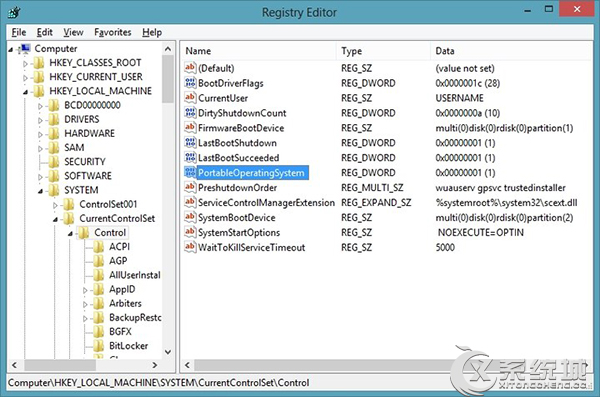The height and width of the screenshot is (397, 600).
Task: Click the tree pane scroll up arrow
Action: click(x=168, y=49)
